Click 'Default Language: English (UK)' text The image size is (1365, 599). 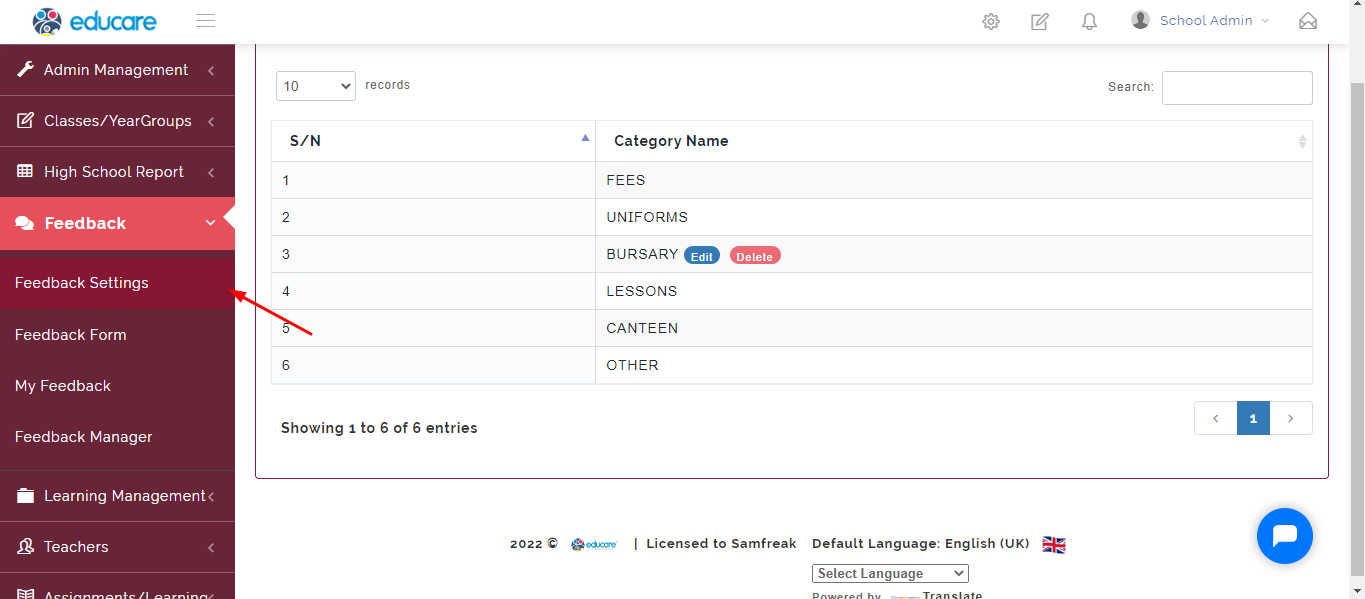[920, 544]
